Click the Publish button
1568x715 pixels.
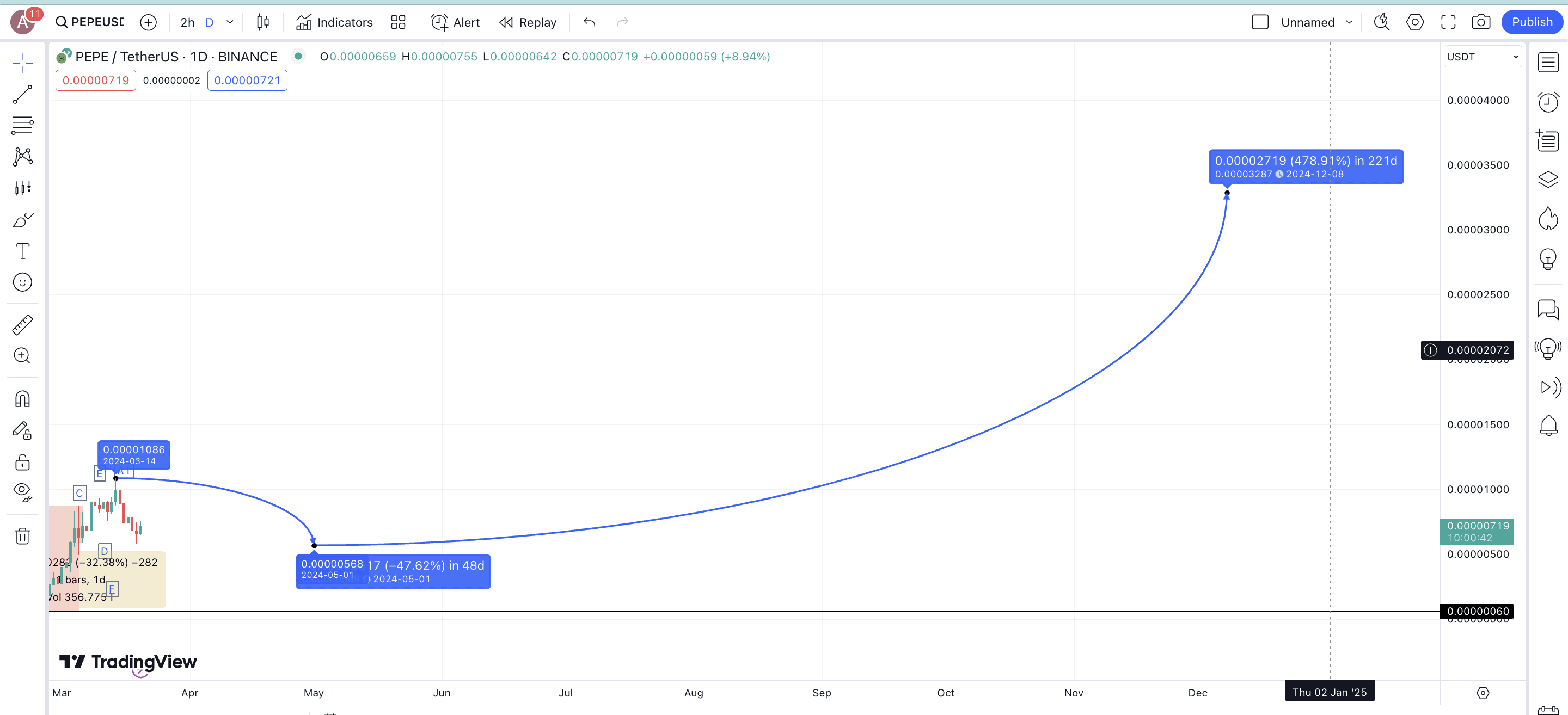(1532, 22)
